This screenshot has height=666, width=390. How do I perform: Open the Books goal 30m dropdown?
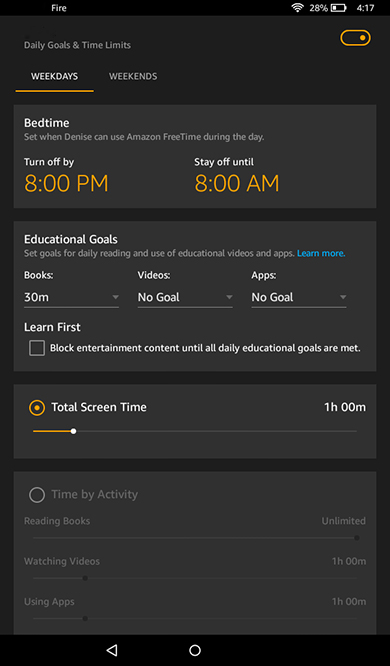click(x=71, y=297)
